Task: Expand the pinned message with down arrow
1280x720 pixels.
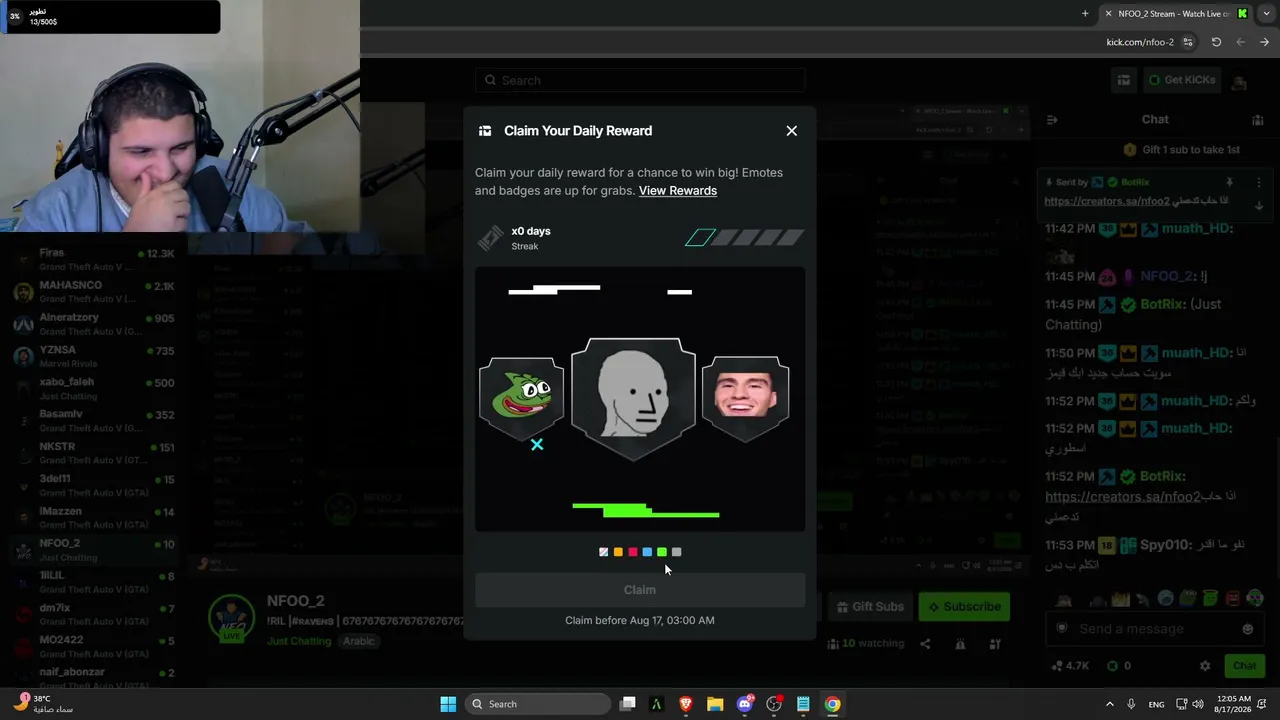Action: (1259, 205)
